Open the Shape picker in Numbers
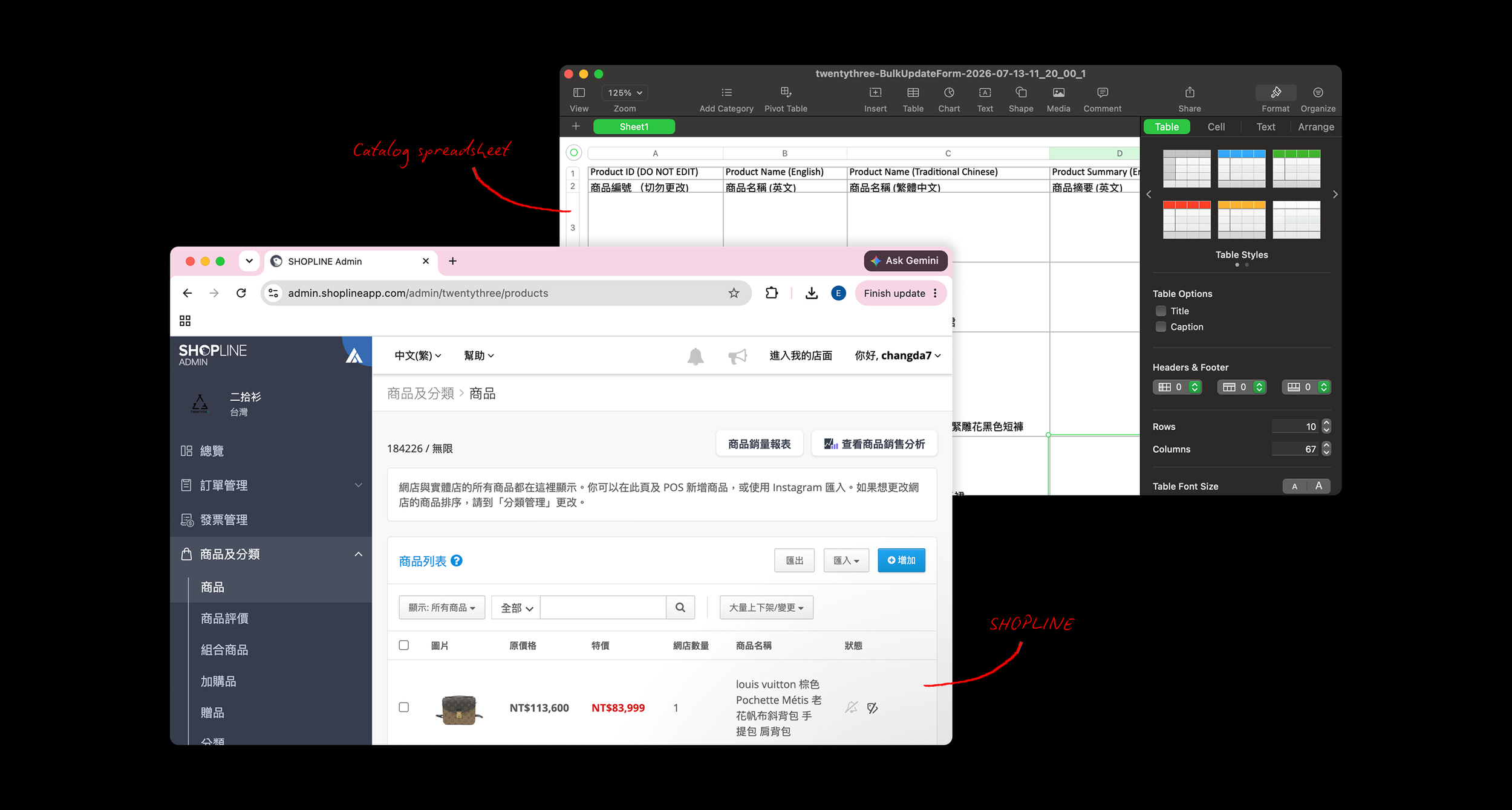Screen dimensions: 1512x810 [x=1021, y=92]
